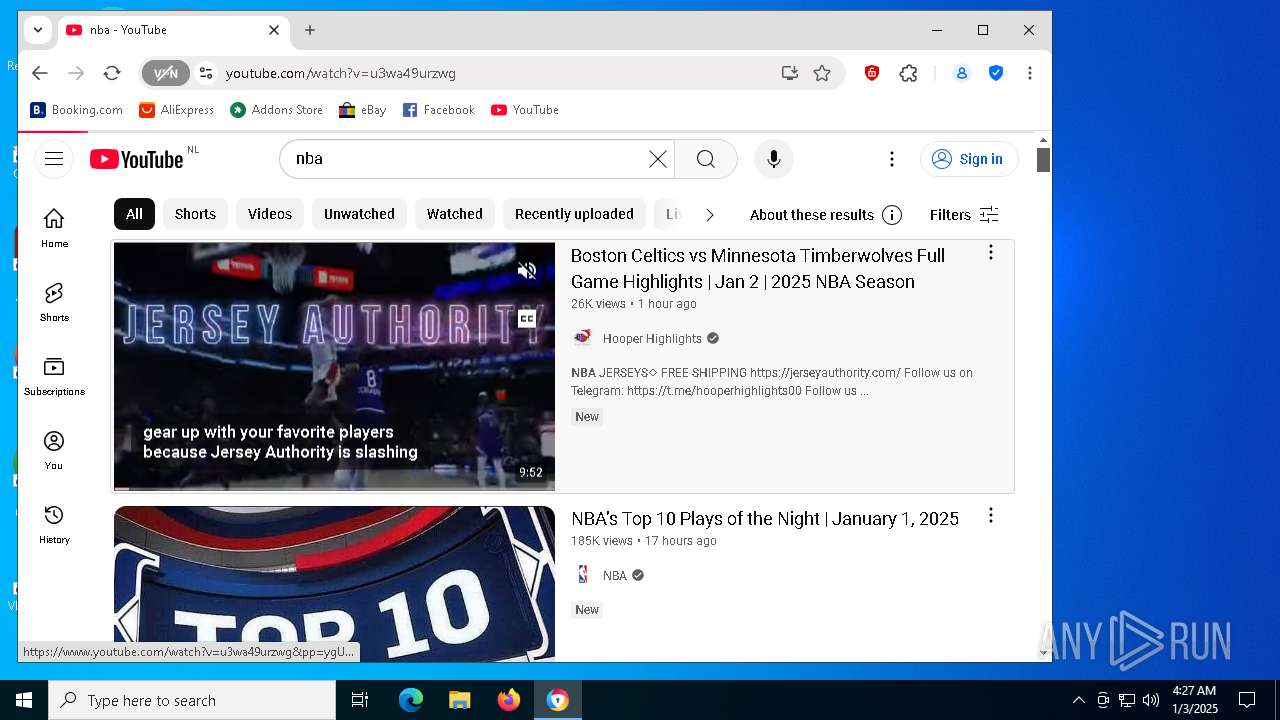The height and width of the screenshot is (720, 1280).
Task: Select the Videos filter chip
Action: (x=270, y=214)
